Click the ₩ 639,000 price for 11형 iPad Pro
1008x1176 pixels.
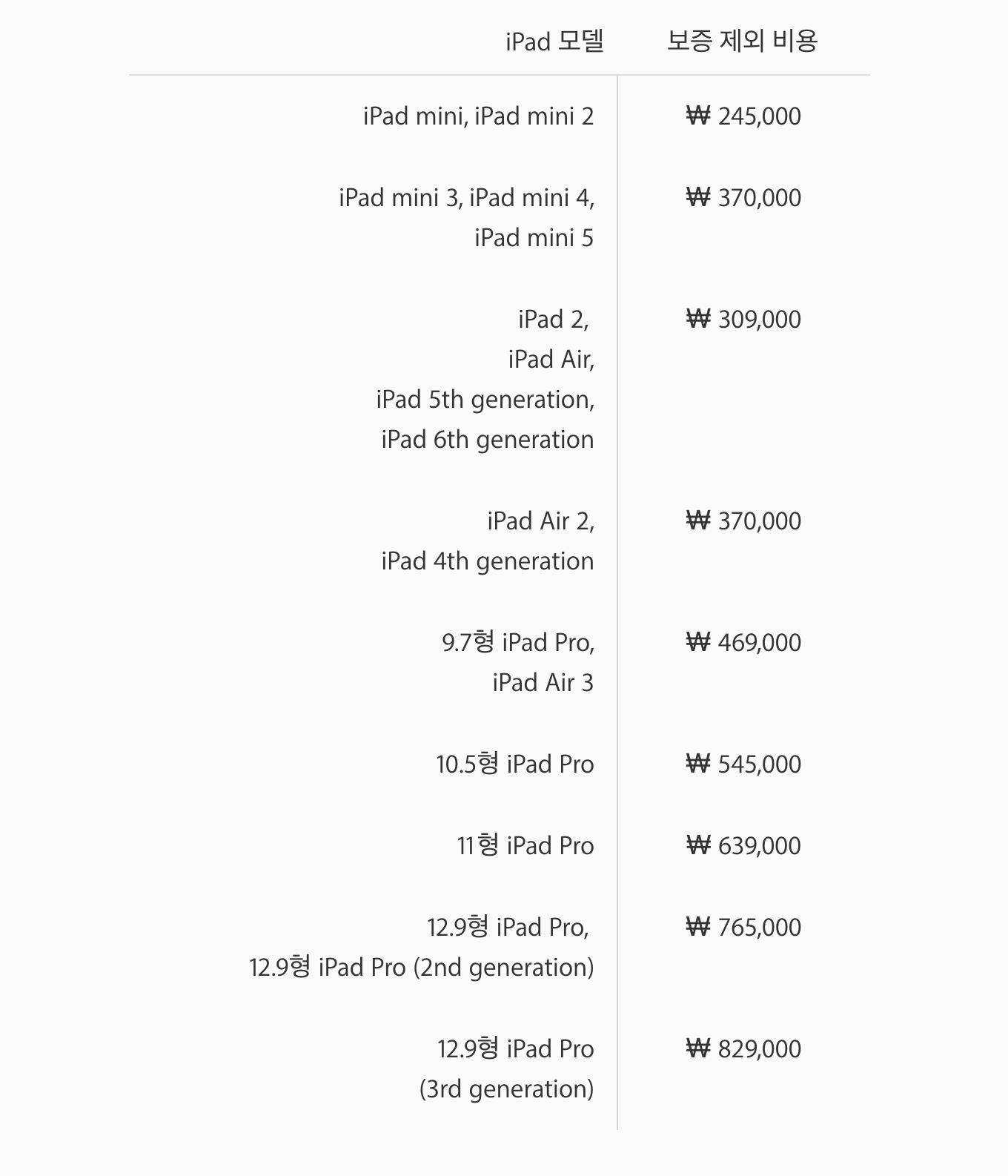coord(743,846)
